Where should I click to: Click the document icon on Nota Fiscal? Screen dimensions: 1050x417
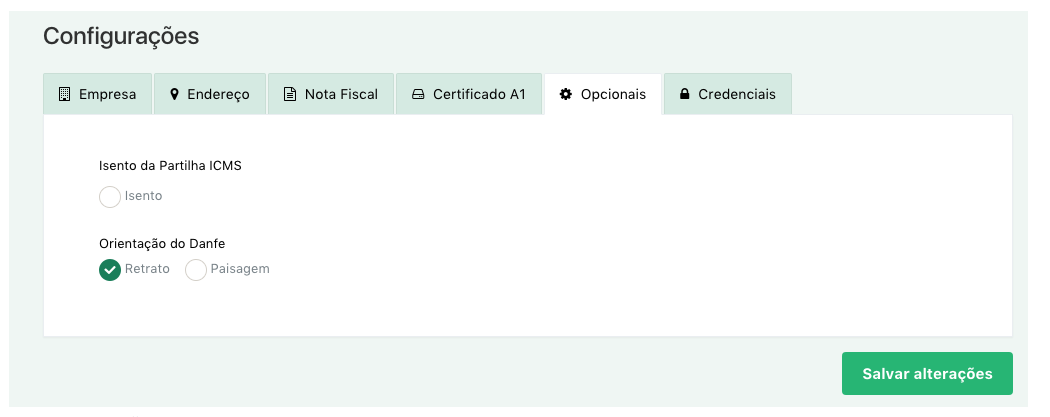[290, 94]
